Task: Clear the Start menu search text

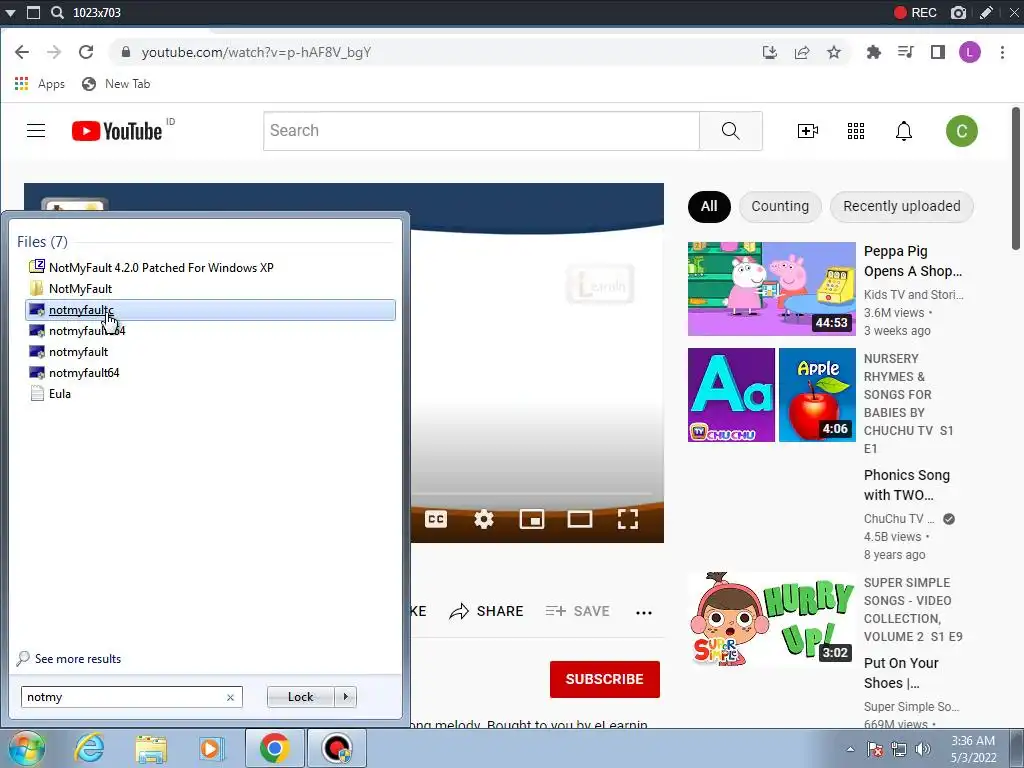Action: click(231, 697)
